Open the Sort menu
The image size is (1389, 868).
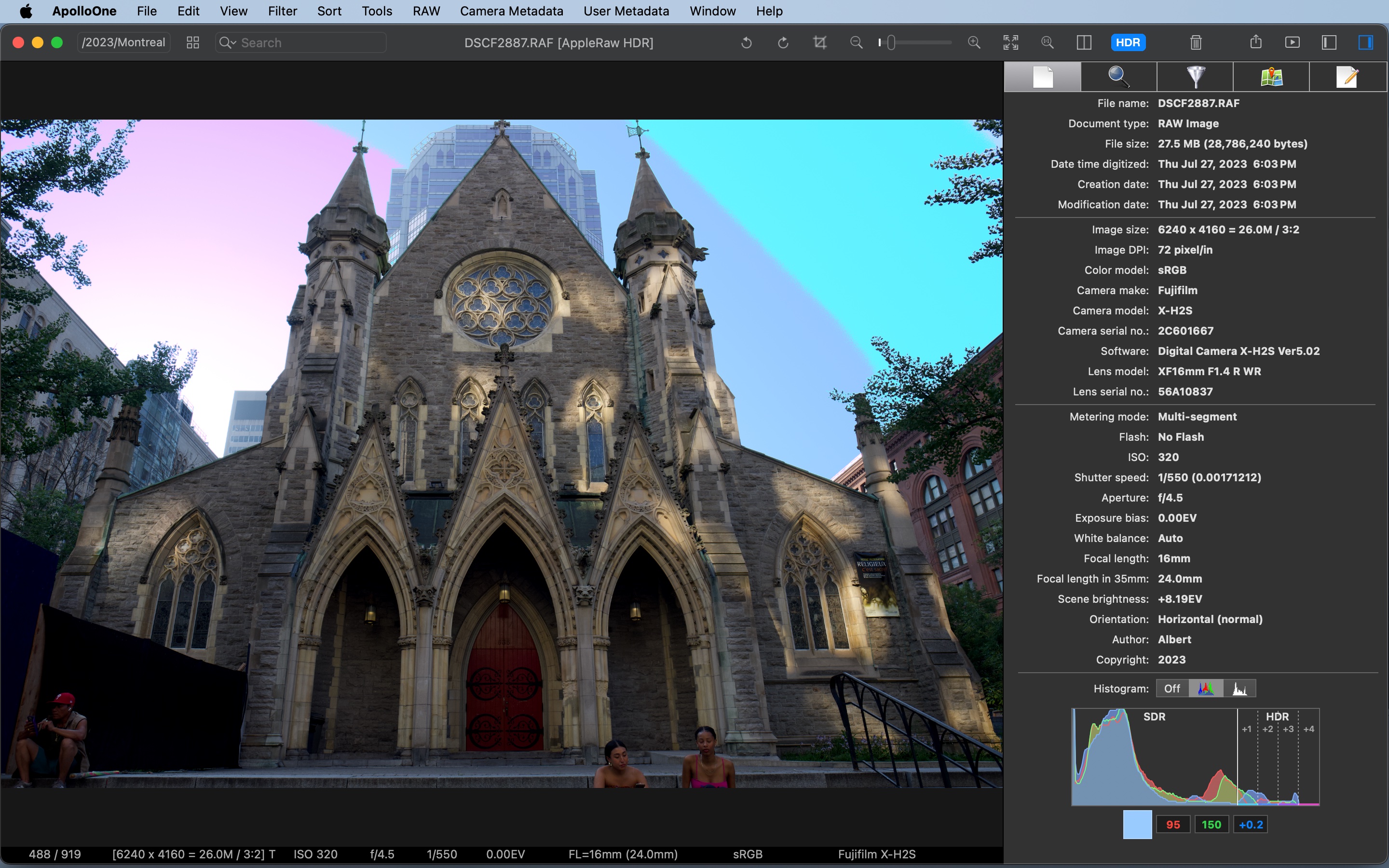(329, 11)
